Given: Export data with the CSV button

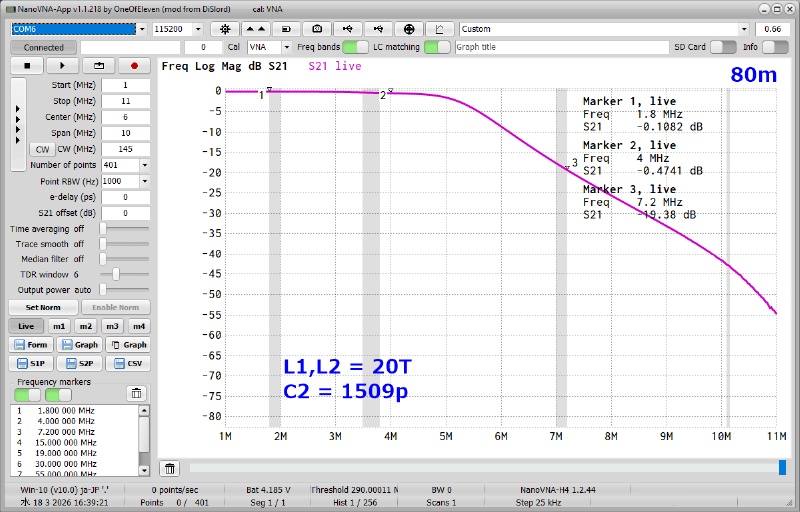Looking at the screenshot, I should click(x=129, y=363).
